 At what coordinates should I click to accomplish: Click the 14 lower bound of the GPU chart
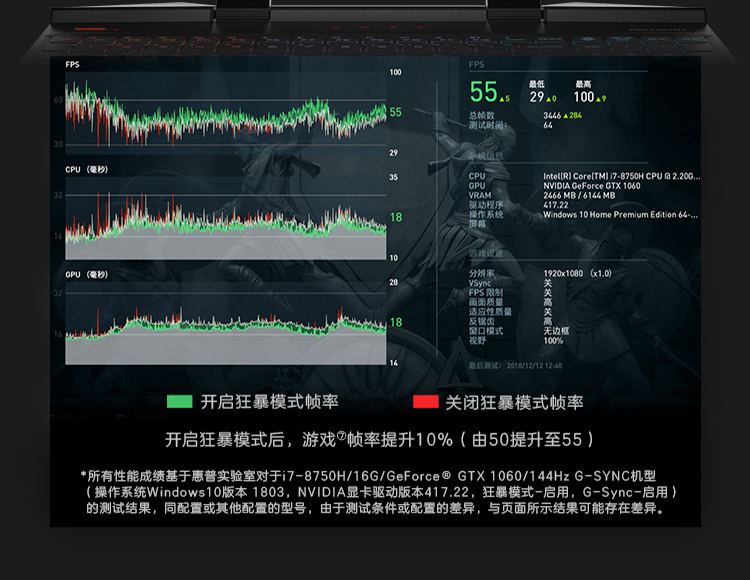point(394,363)
